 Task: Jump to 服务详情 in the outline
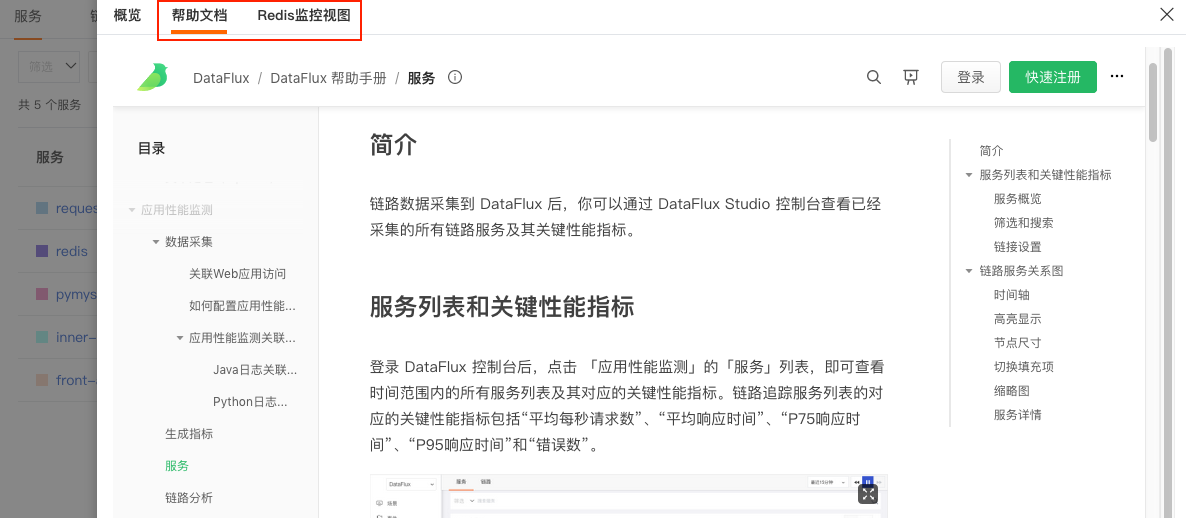coord(1017,415)
